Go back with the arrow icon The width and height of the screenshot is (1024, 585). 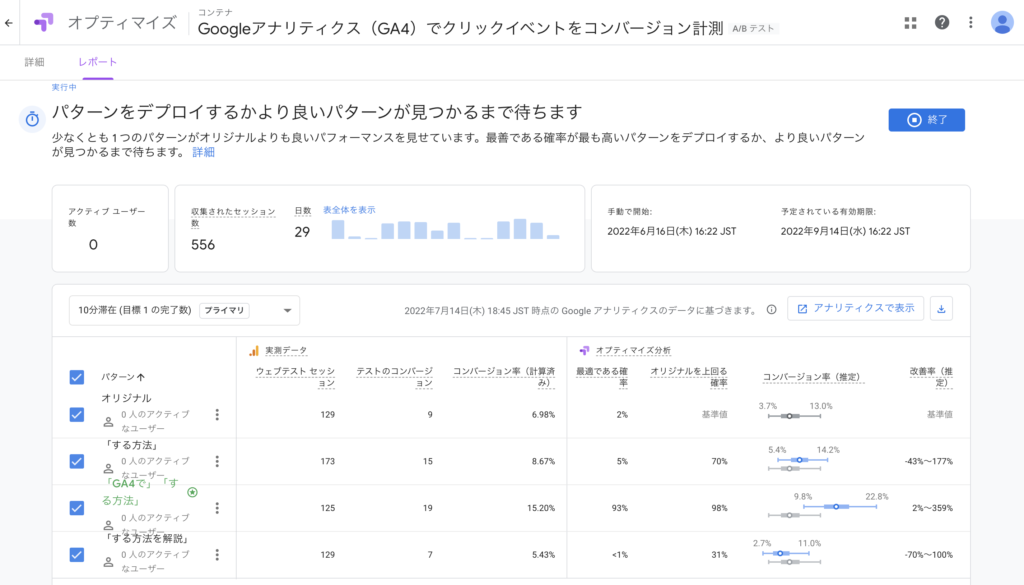[x=8, y=23]
